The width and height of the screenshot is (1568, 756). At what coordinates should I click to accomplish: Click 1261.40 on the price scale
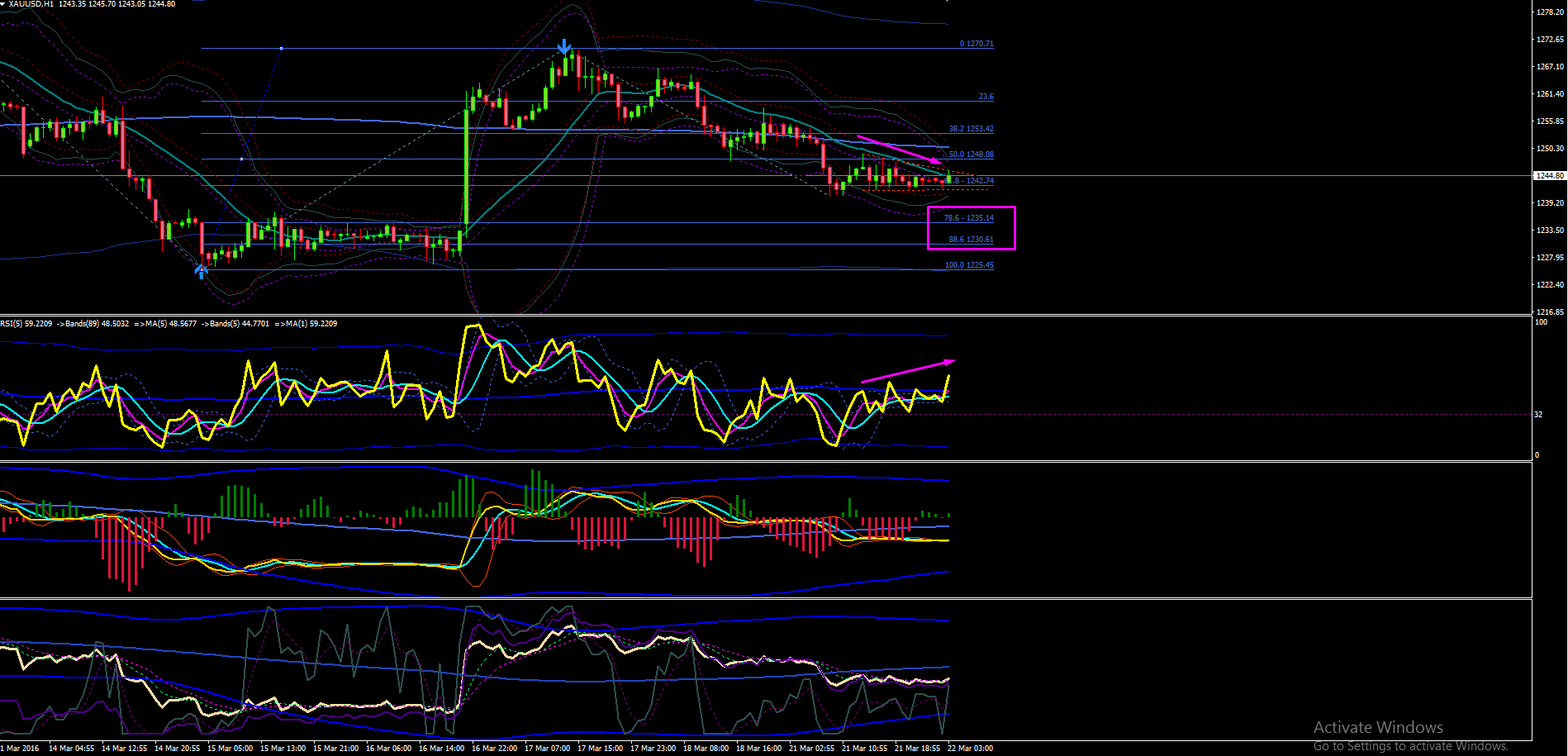click(x=1550, y=94)
